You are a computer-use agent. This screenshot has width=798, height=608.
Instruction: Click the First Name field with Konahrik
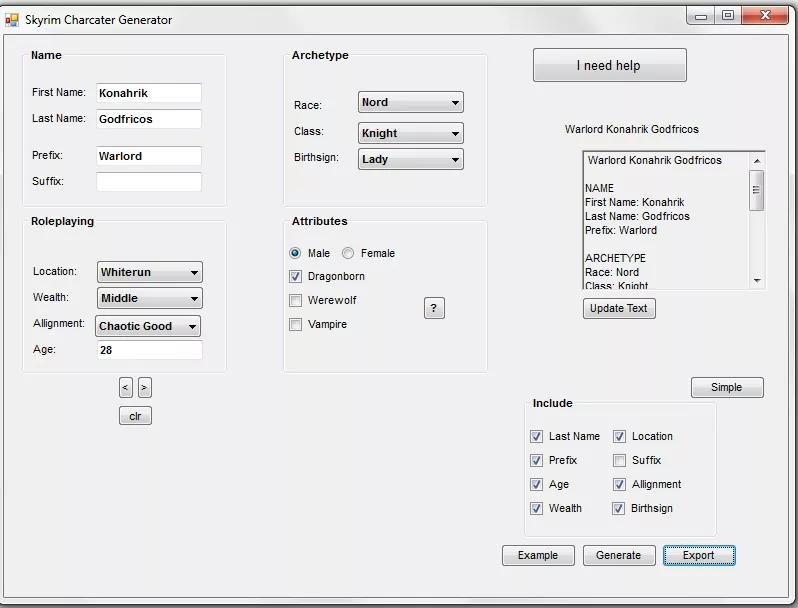tap(149, 93)
